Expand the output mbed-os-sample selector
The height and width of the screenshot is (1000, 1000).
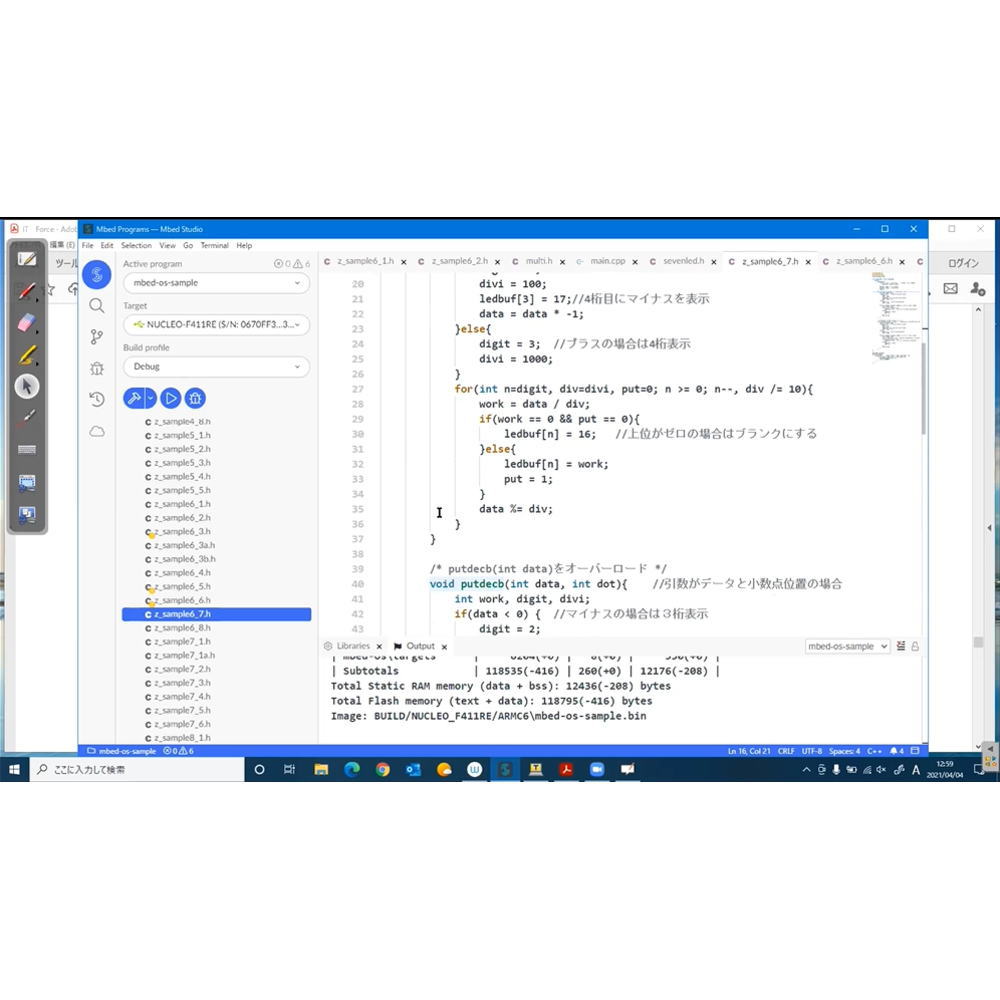point(847,646)
